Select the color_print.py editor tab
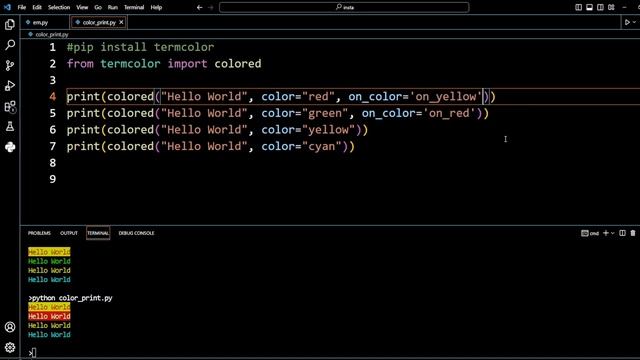640x360 pixels. point(98,22)
